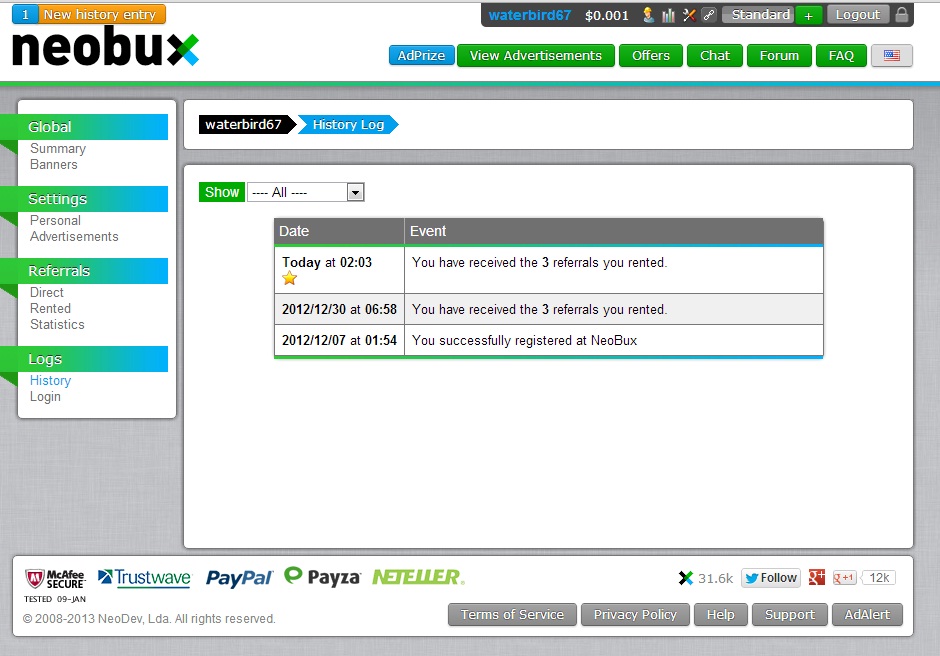Click the History Log breadcrumb
Image resolution: width=940 pixels, height=656 pixels.
(348, 124)
